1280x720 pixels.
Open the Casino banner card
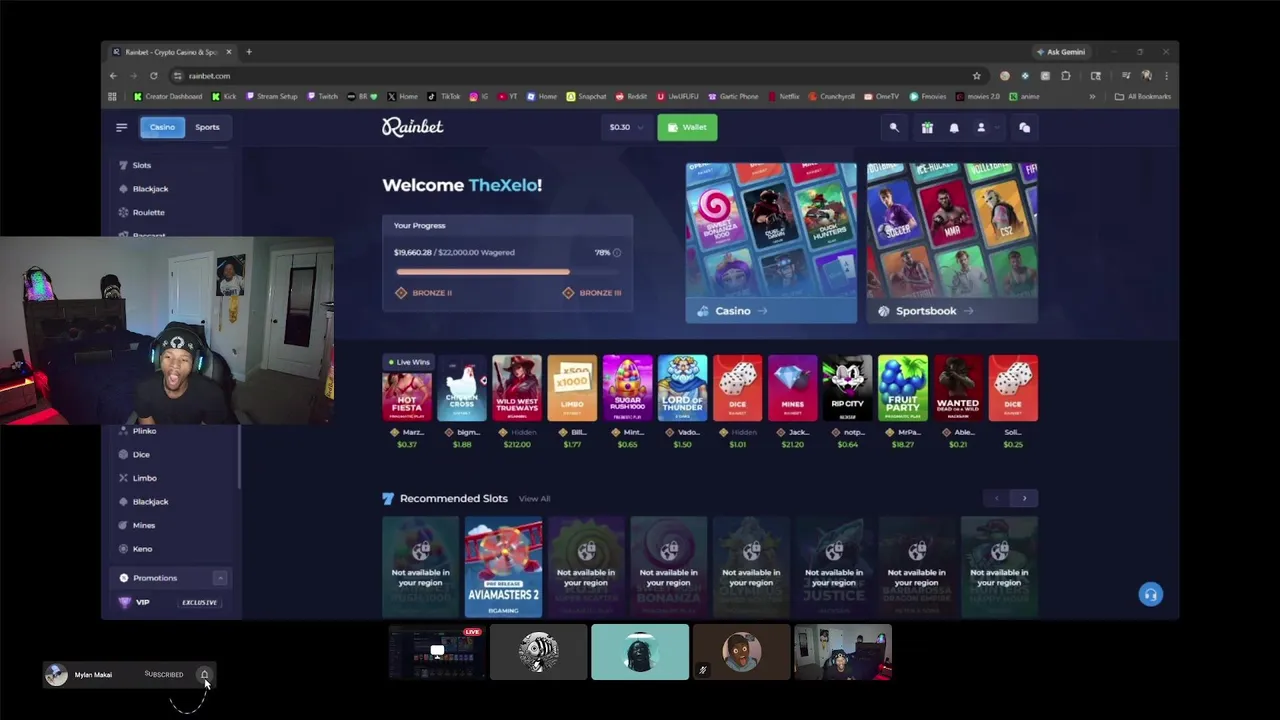(771, 243)
